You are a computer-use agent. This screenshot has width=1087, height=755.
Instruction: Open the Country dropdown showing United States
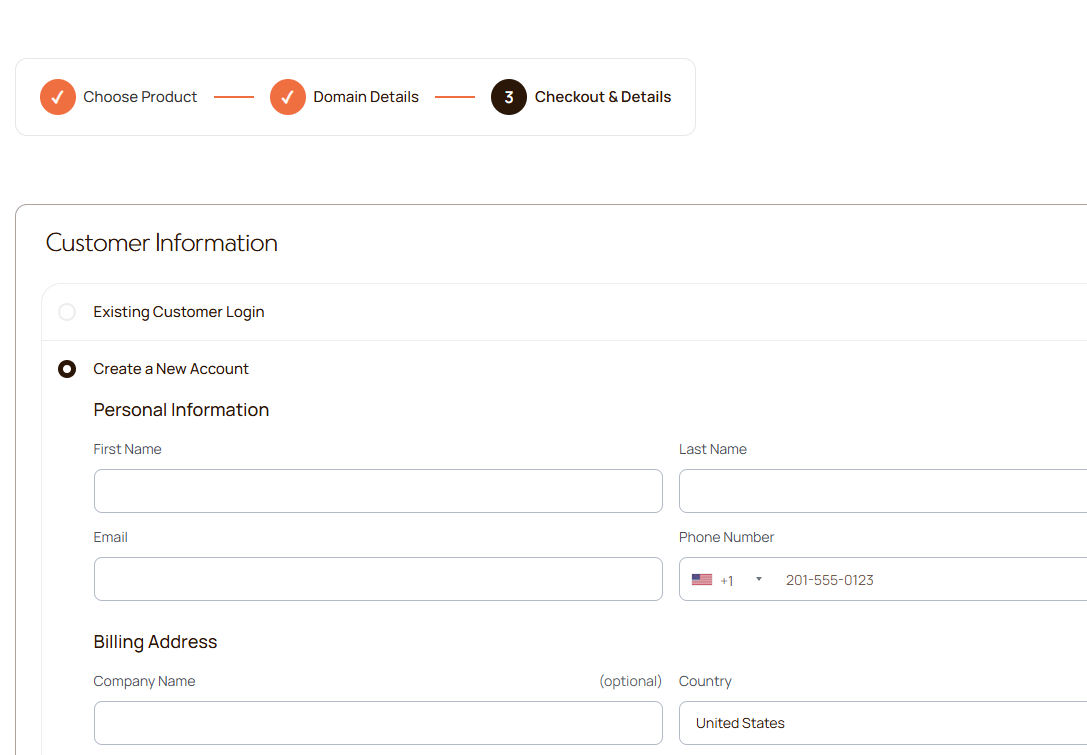click(882, 723)
